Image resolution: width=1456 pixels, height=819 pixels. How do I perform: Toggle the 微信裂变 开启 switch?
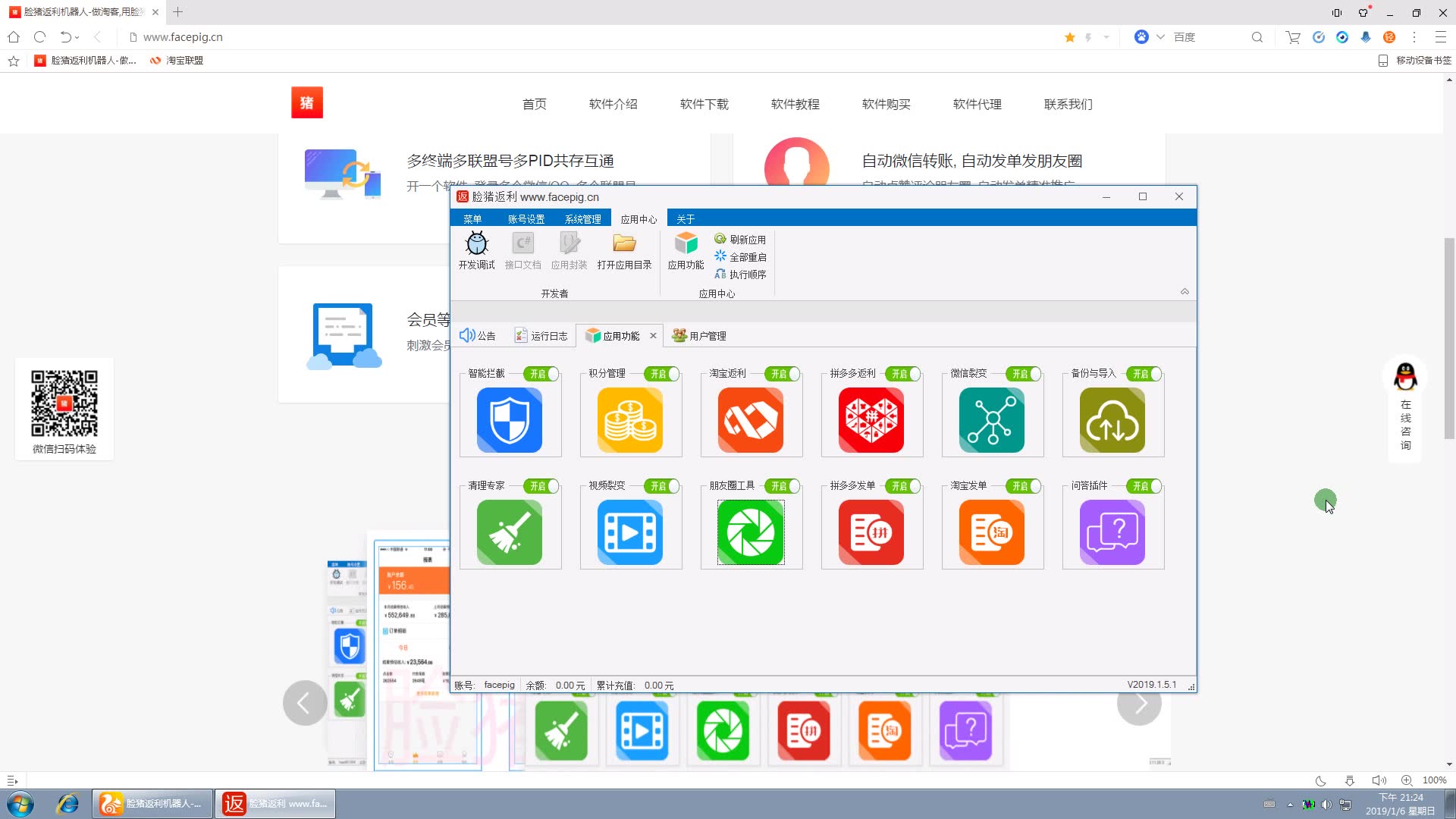coord(1024,374)
